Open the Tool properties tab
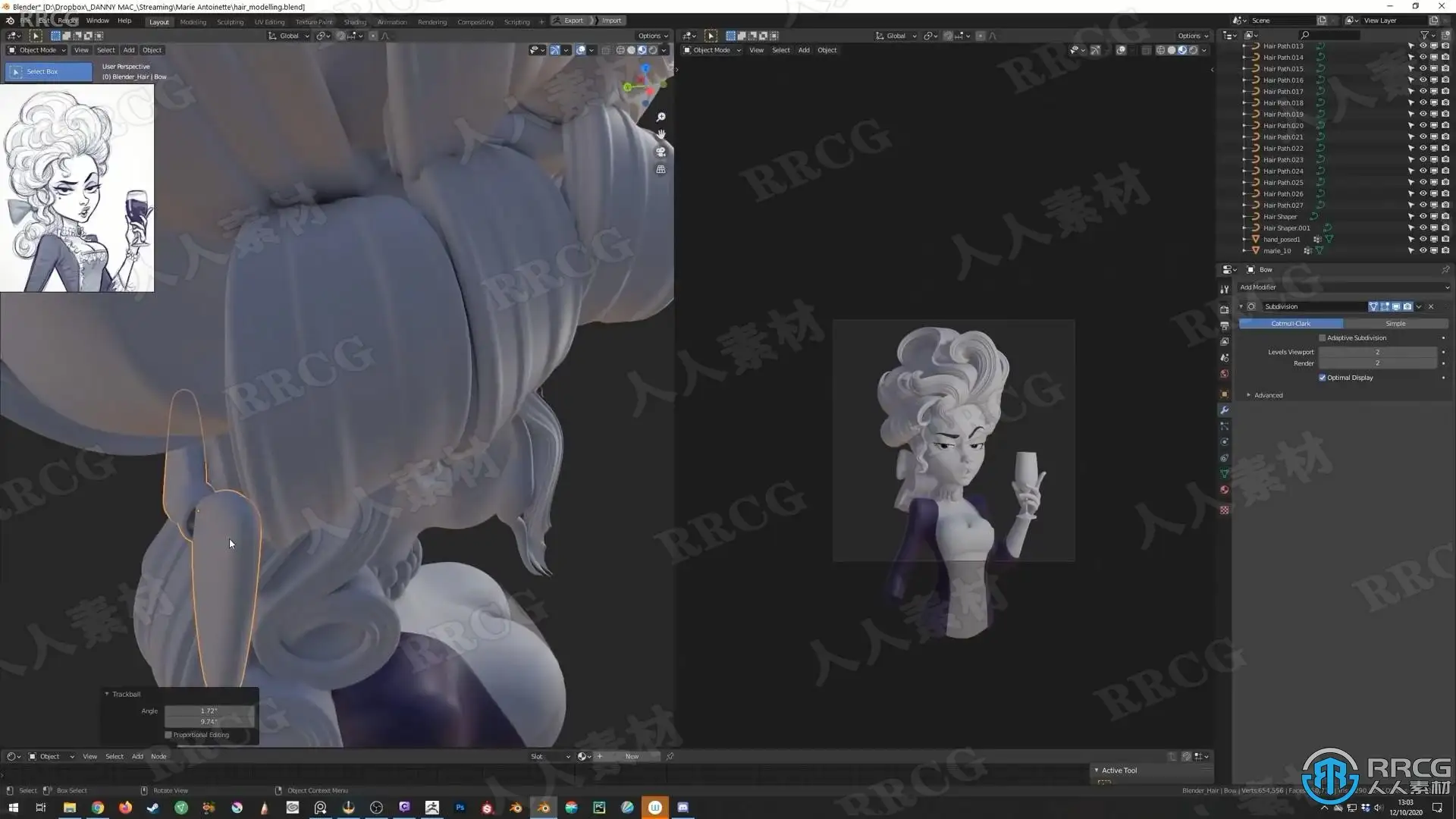Screen dimensions: 1456x819 point(1224,289)
